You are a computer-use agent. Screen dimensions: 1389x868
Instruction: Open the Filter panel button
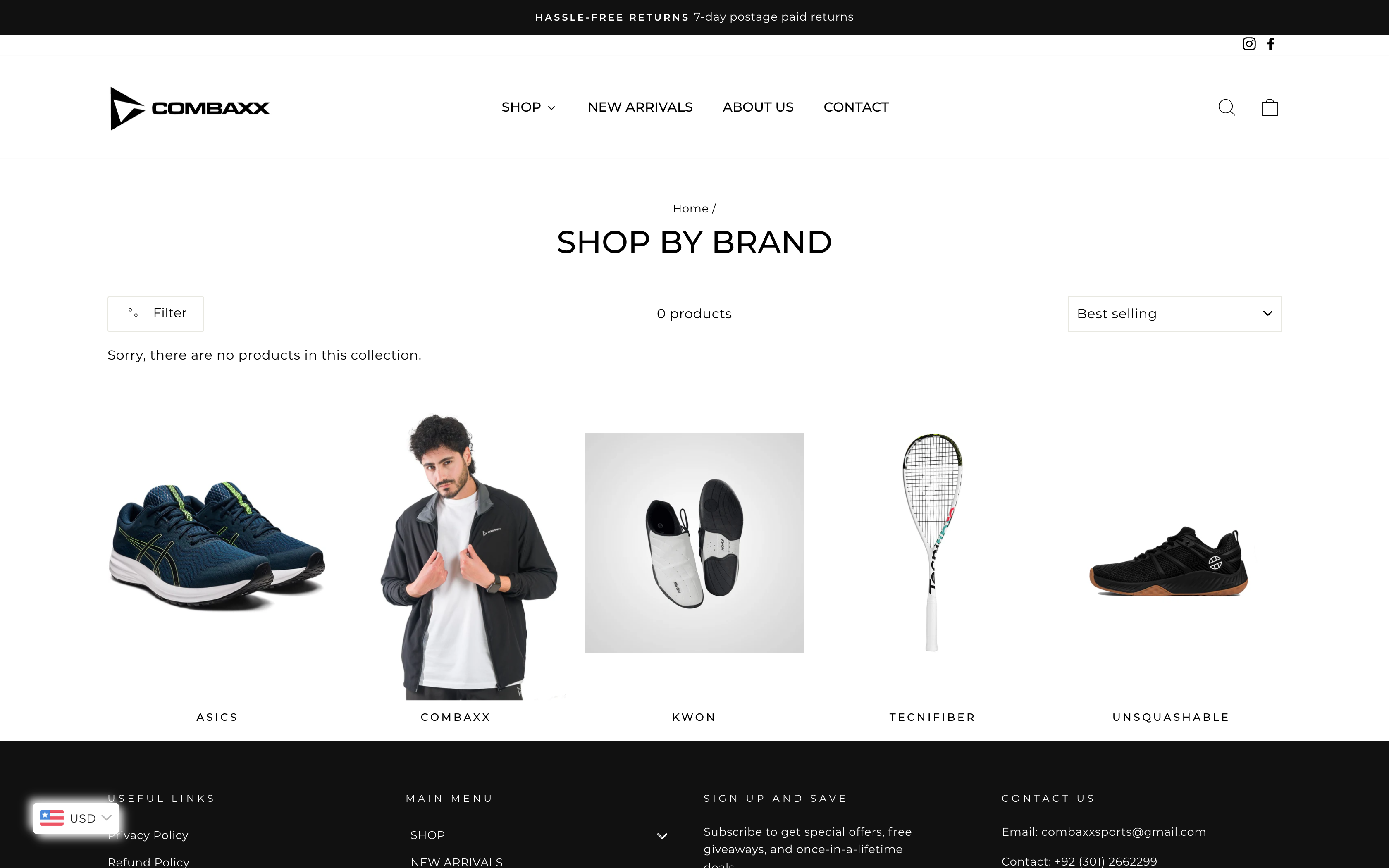pyautogui.click(x=155, y=313)
